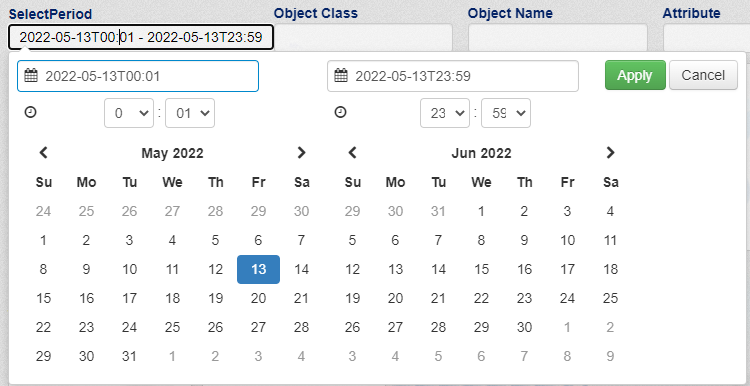Click the clock icon beside end time
Image resolution: width=750 pixels, height=386 pixels.
click(340, 112)
